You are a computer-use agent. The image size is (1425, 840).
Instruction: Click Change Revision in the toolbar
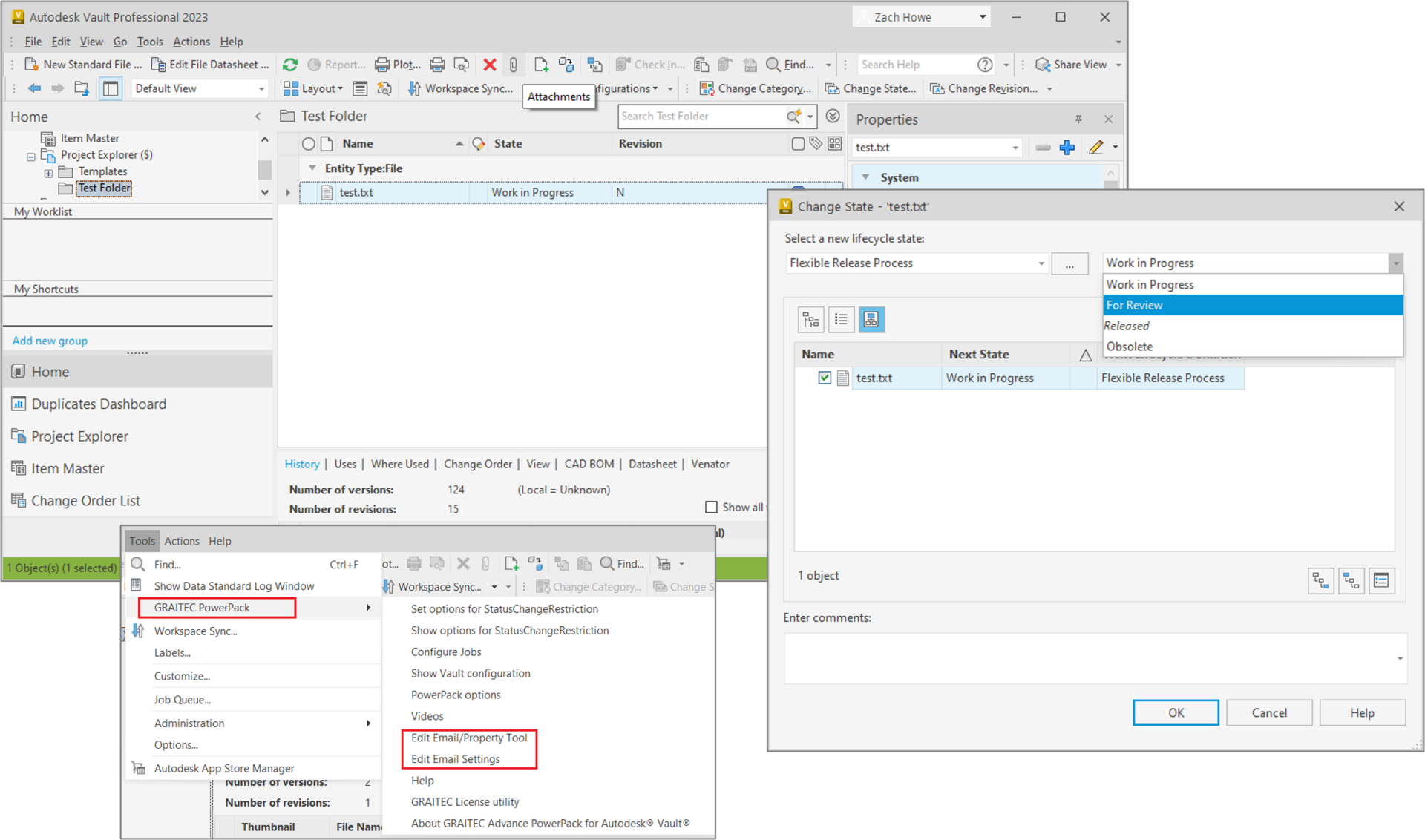click(x=984, y=88)
